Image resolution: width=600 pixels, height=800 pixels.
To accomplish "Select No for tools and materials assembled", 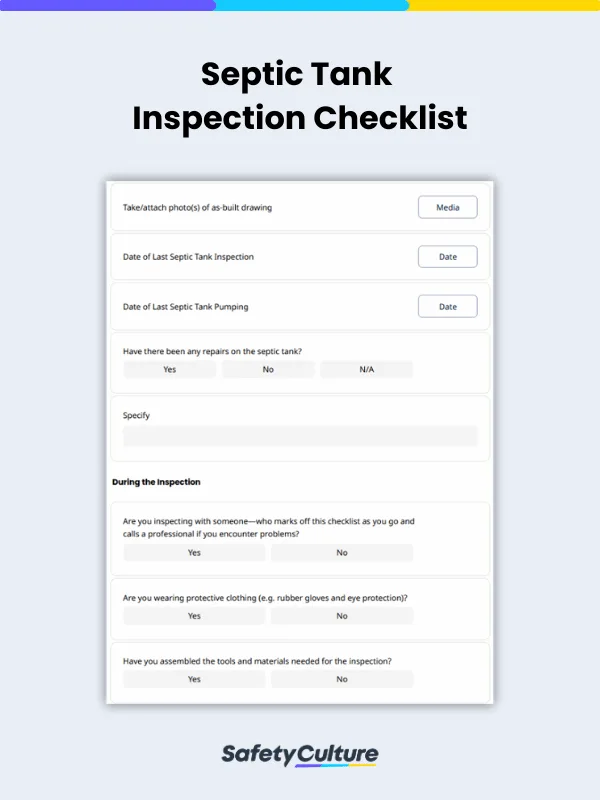I will tap(342, 679).
